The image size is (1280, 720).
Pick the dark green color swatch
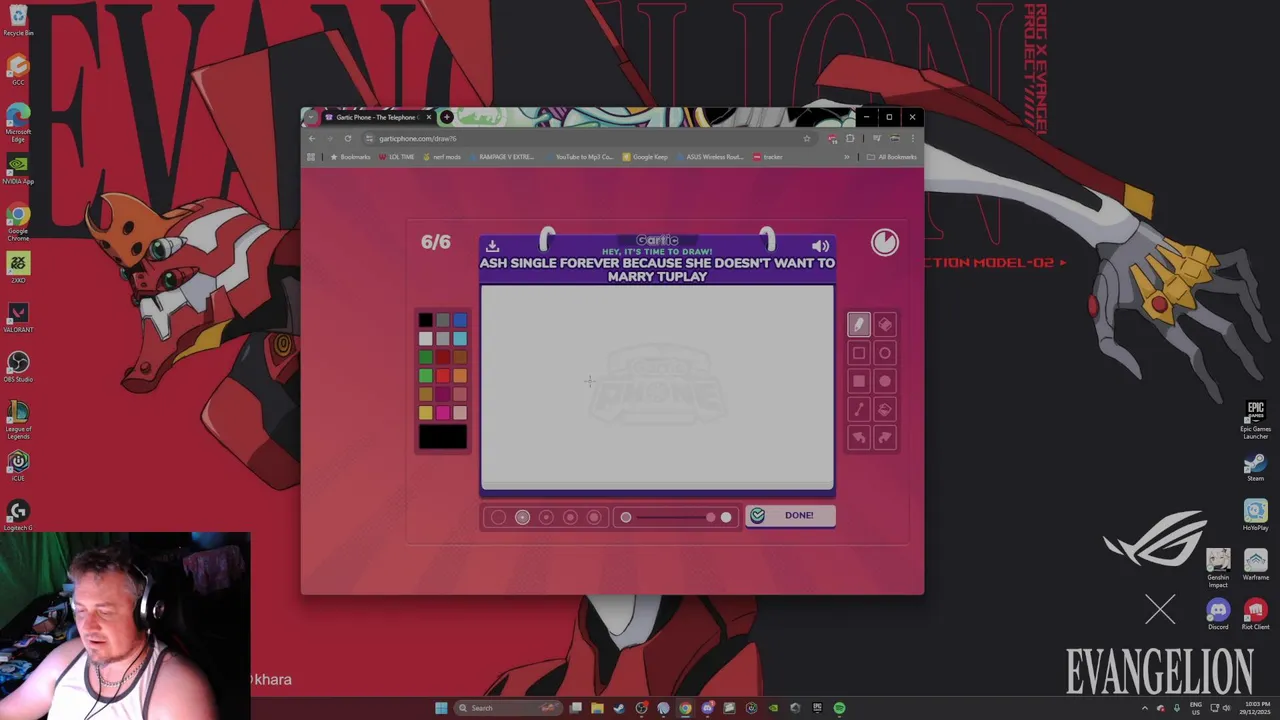[x=425, y=357]
